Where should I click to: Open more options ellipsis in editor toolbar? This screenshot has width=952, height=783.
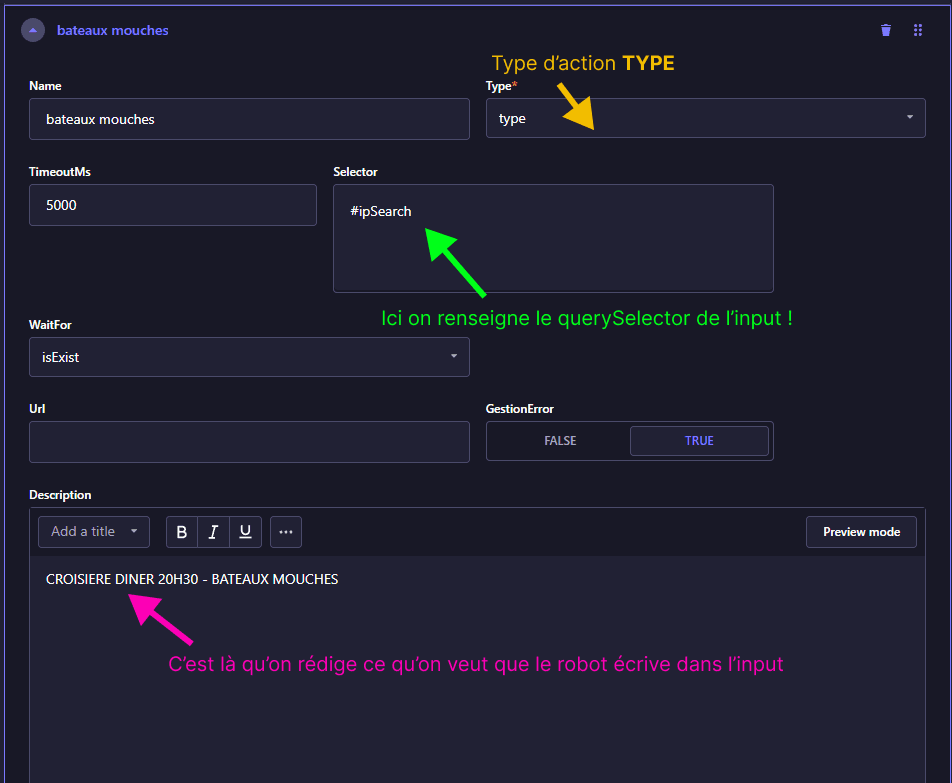[x=285, y=532]
